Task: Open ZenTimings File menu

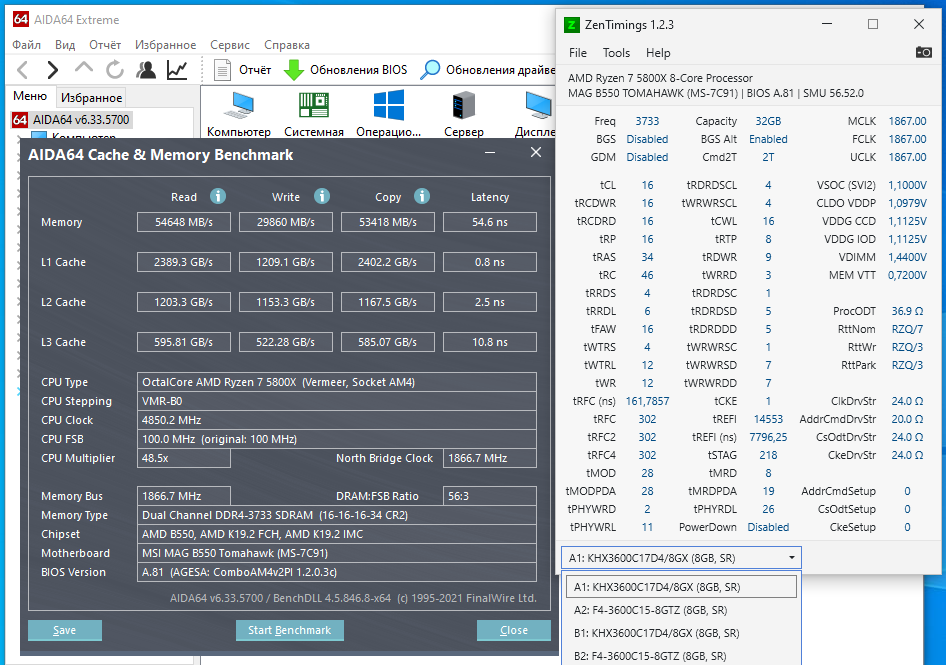Action: click(577, 53)
